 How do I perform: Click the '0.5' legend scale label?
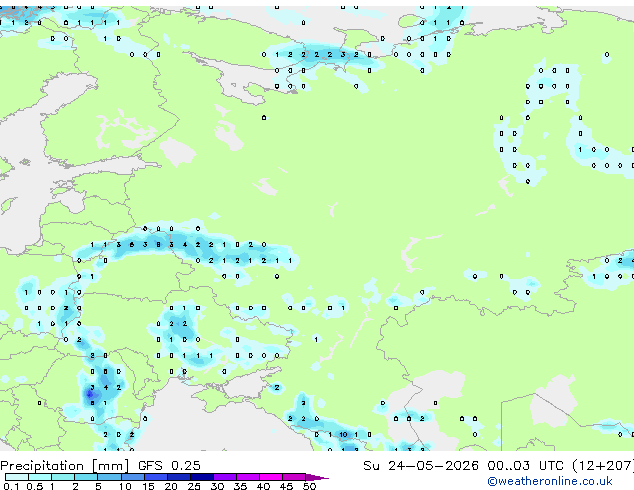[x=35, y=486]
